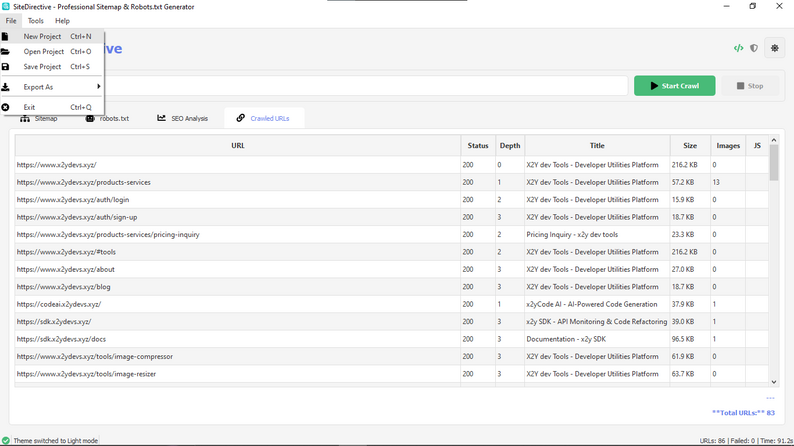Sort table by Size column header
794x446 pixels.
[690, 145]
